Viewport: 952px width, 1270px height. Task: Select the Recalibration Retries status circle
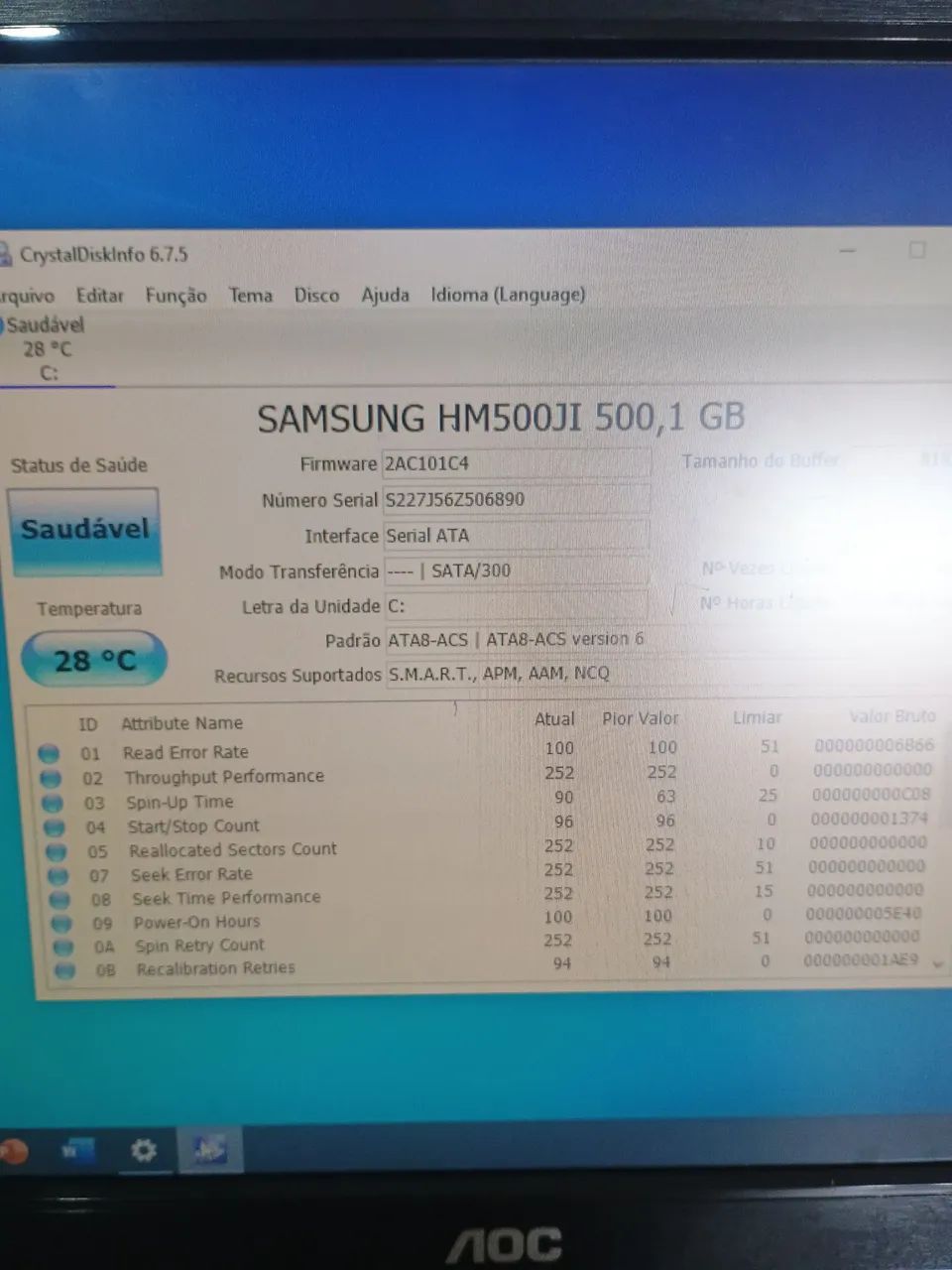pos(66,970)
